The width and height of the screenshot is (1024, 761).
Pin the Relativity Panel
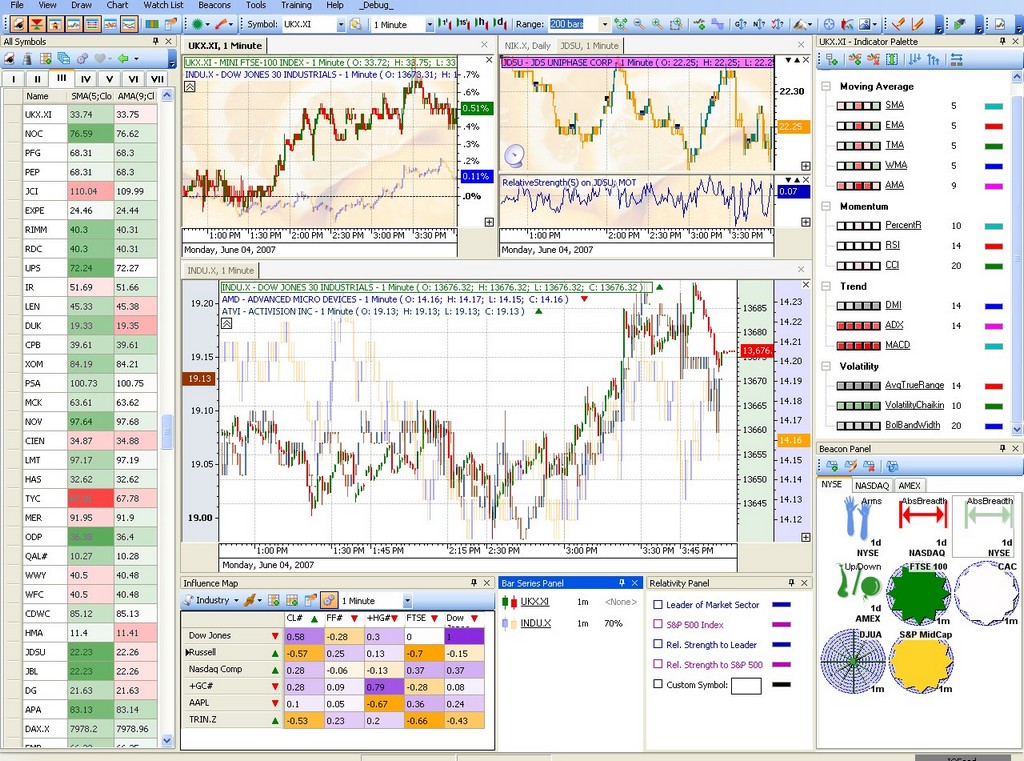point(791,583)
